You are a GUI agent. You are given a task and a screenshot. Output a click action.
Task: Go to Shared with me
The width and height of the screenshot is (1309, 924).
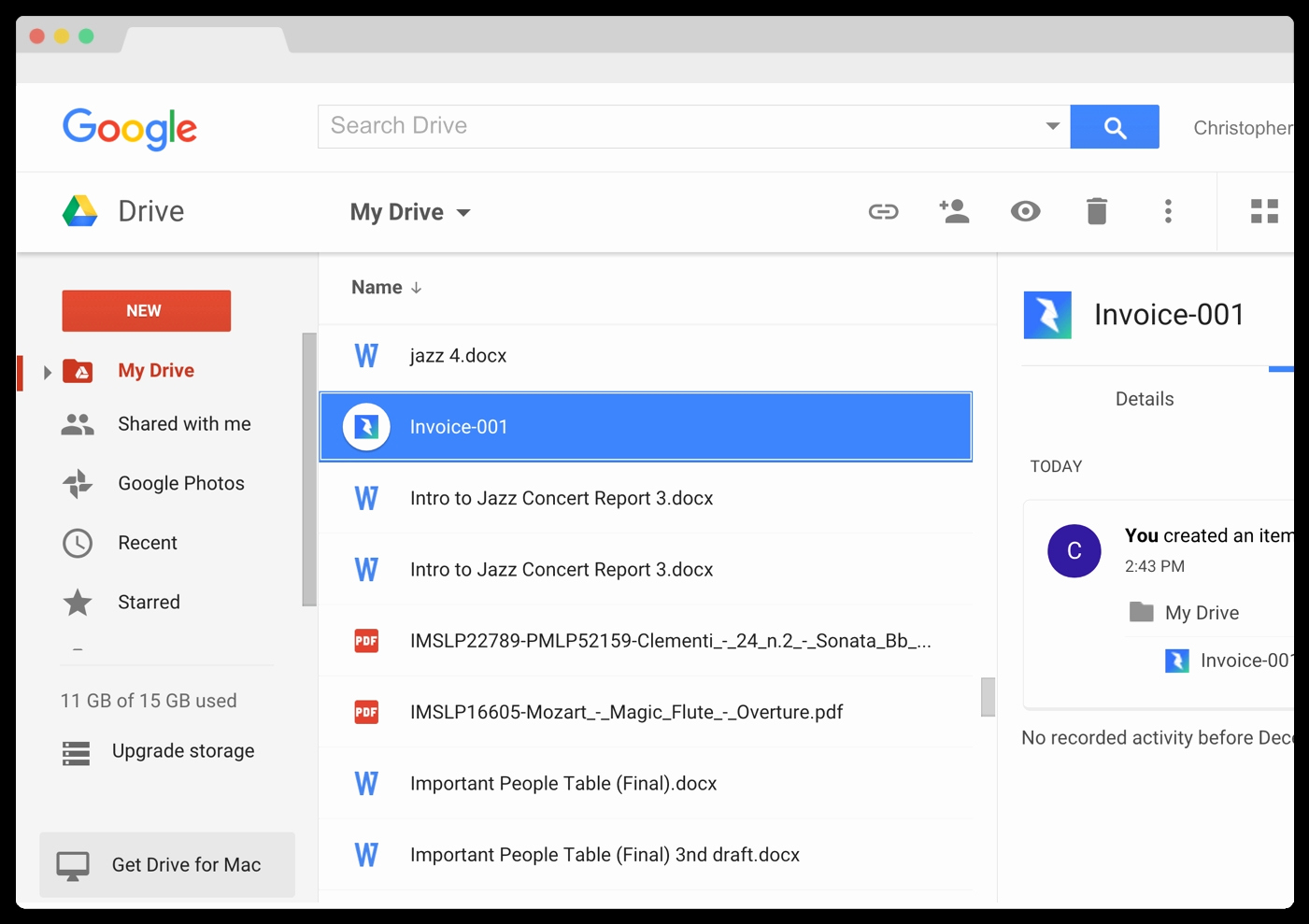(x=184, y=424)
